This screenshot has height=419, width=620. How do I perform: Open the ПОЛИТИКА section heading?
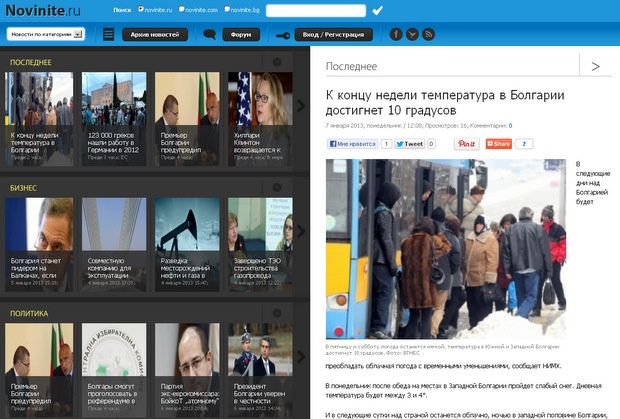click(x=29, y=314)
